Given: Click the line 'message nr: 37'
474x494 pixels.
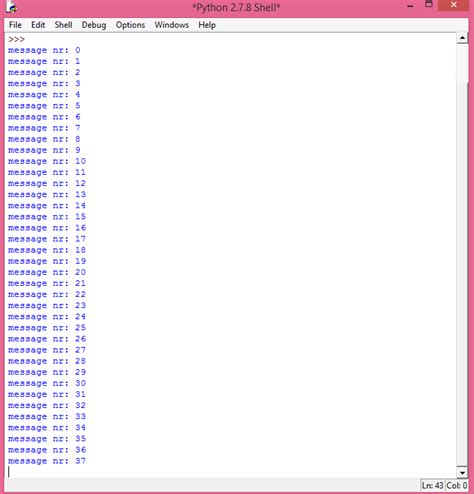Looking at the screenshot, I should [x=47, y=461].
